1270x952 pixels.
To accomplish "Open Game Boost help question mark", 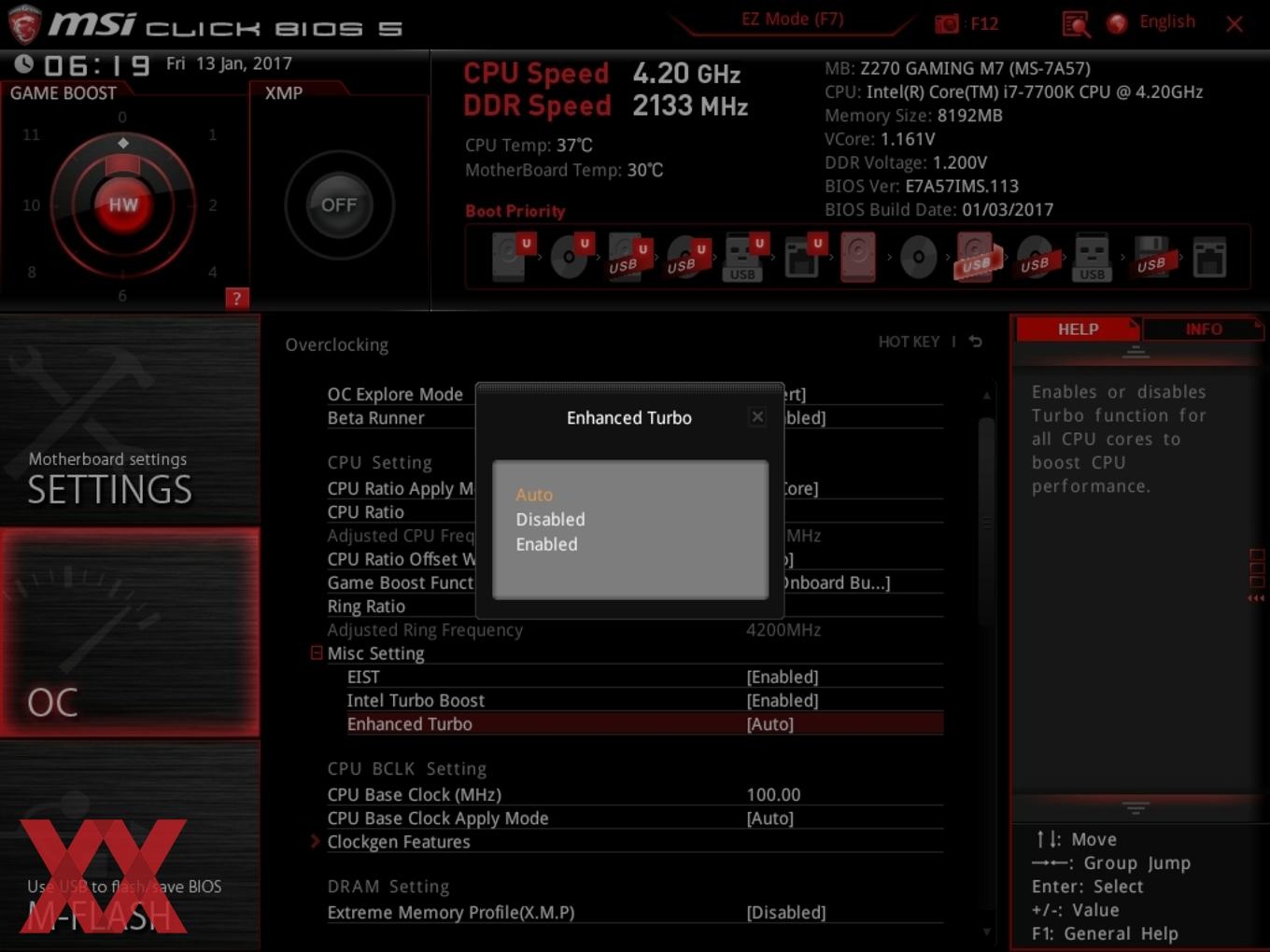I will pyautogui.click(x=237, y=298).
